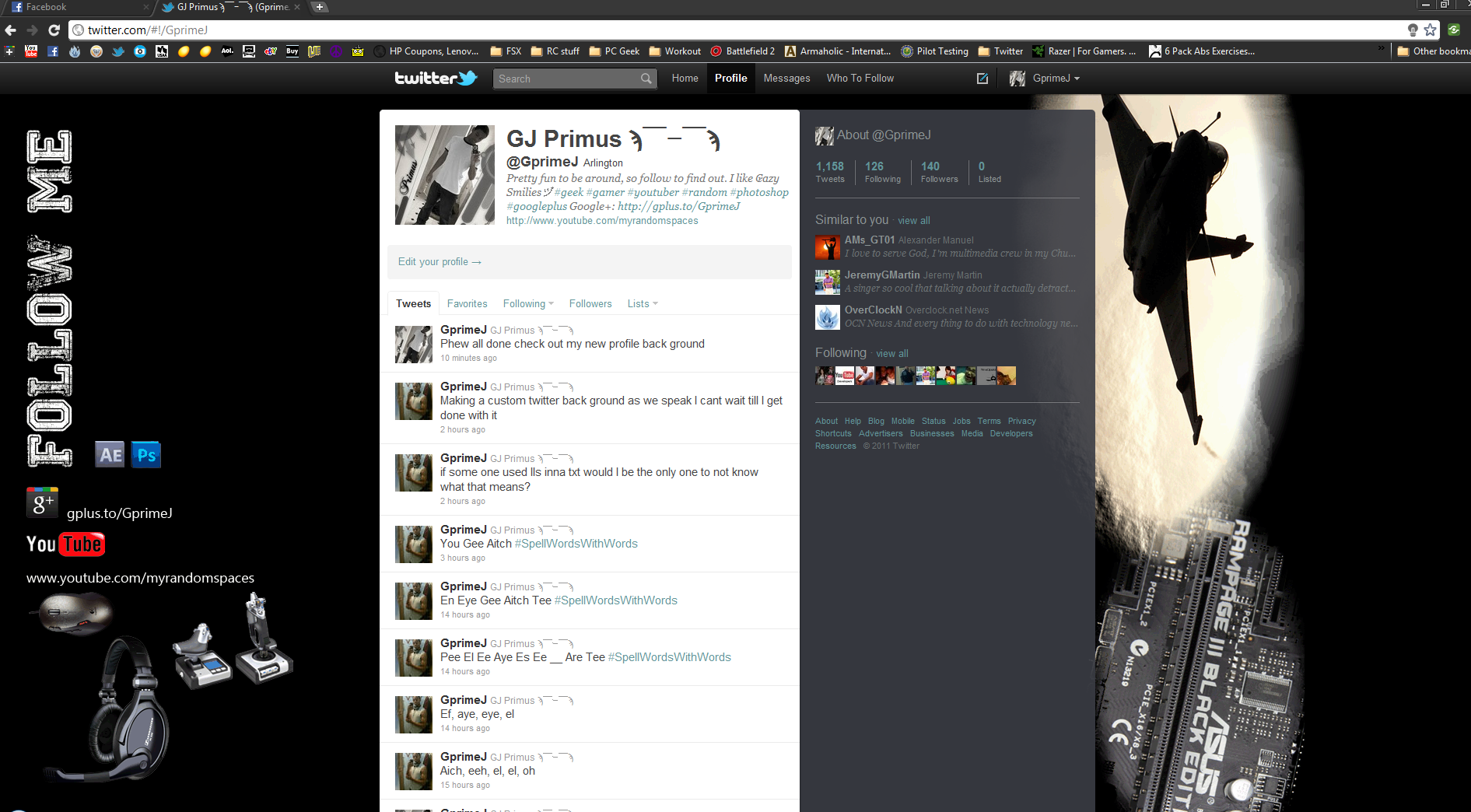
Task: Go to the Twitter Home page
Action: 685,79
